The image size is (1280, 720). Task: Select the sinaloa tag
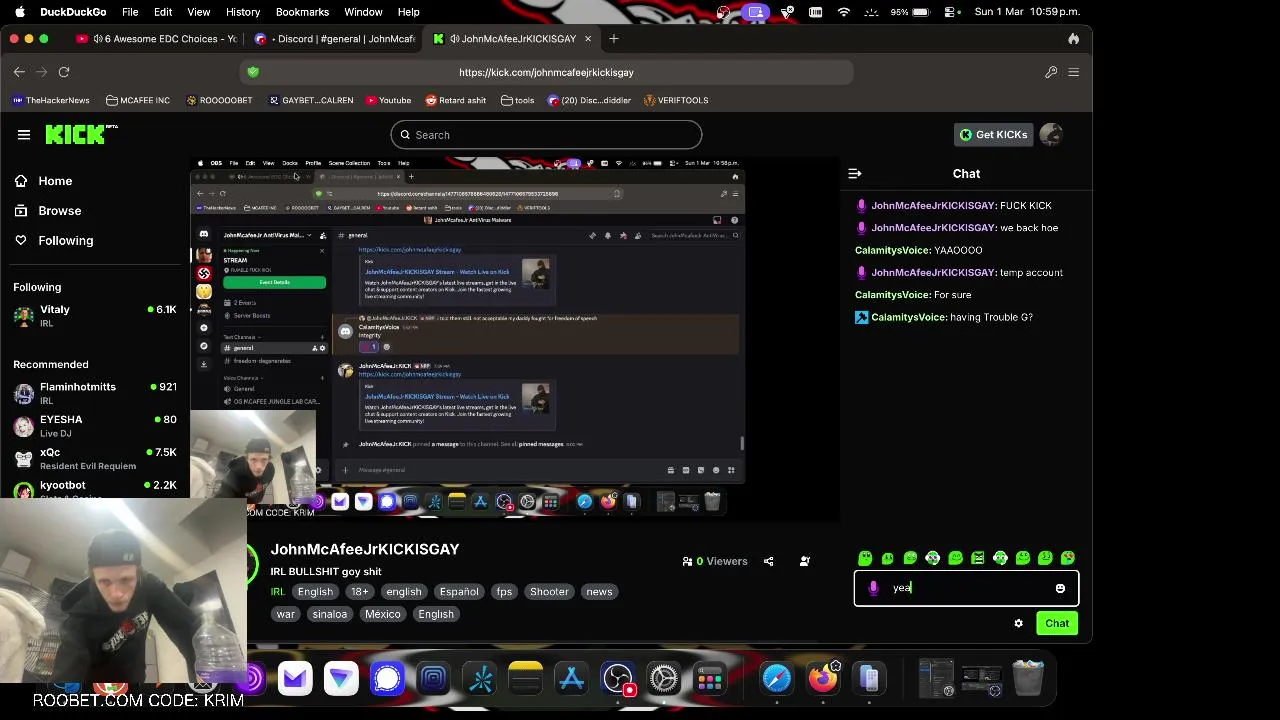click(x=329, y=614)
